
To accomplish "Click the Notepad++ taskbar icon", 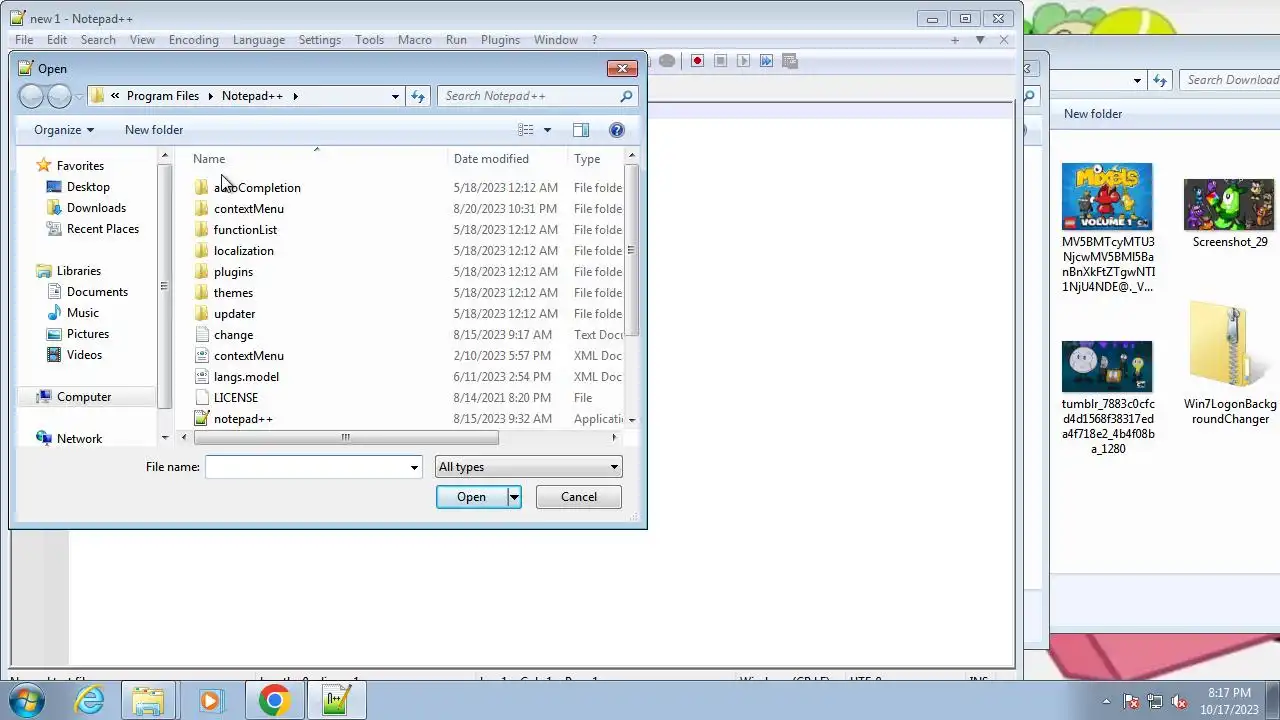I will pyautogui.click(x=336, y=701).
